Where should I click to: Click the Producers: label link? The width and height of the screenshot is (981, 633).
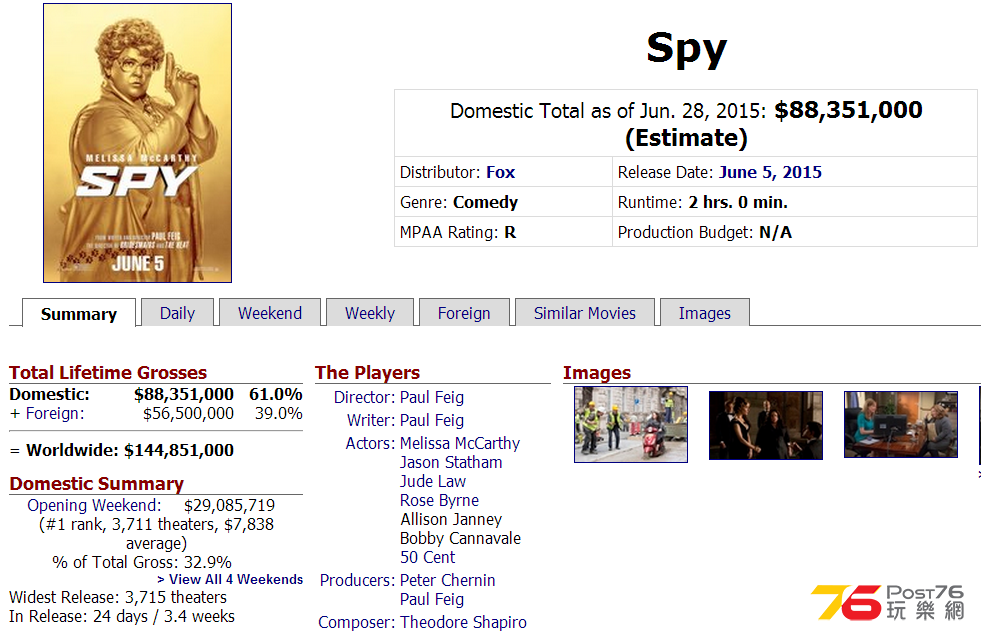coord(357,580)
